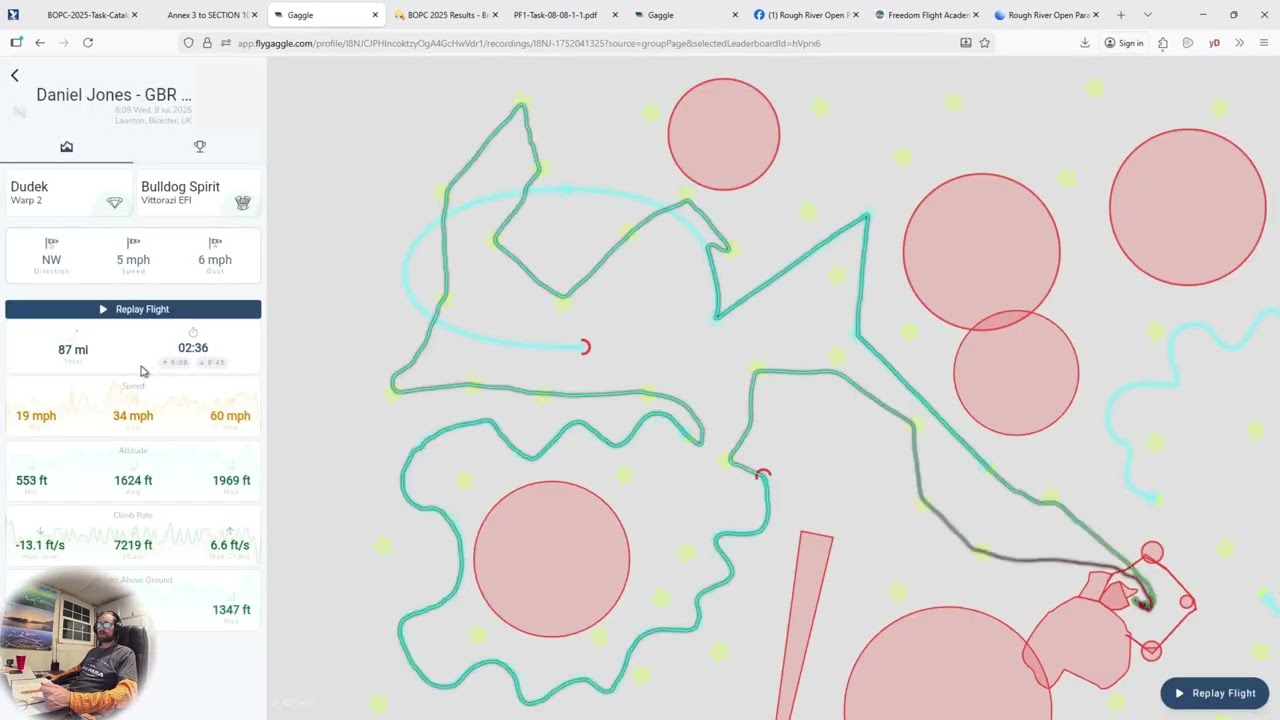Toggle reader view in address bar
This screenshot has height=720, width=1280.
(965, 43)
